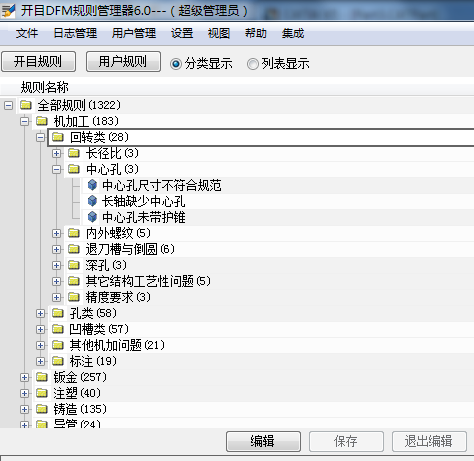Image resolution: width=474 pixels, height=461 pixels.
Task: Click the 内外螺纹 folder icon
Action: point(74,233)
